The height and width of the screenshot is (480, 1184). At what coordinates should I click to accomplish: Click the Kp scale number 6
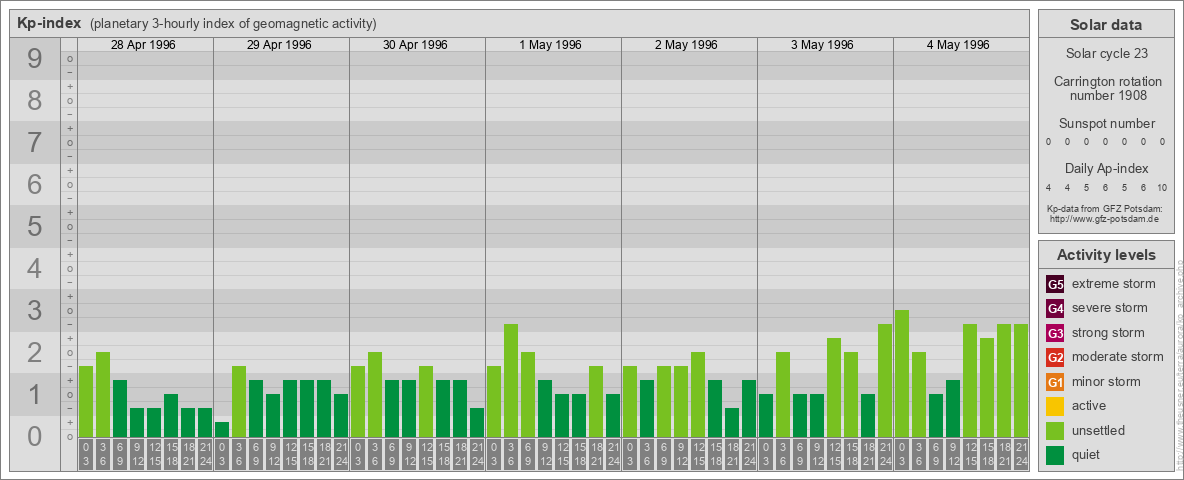pyautogui.click(x=35, y=184)
